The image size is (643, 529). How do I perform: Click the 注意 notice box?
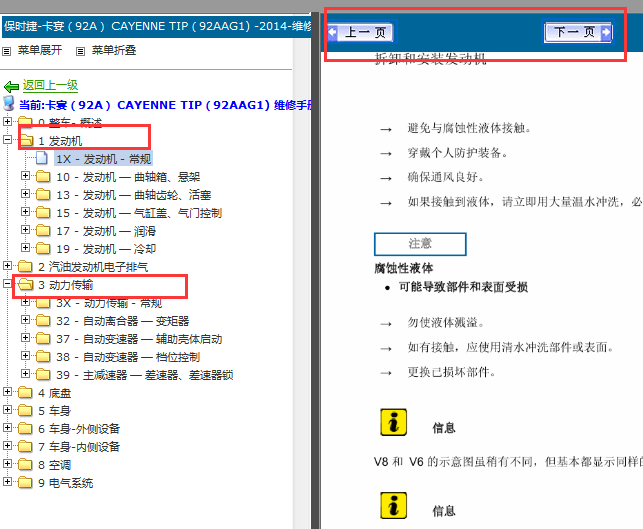point(420,244)
